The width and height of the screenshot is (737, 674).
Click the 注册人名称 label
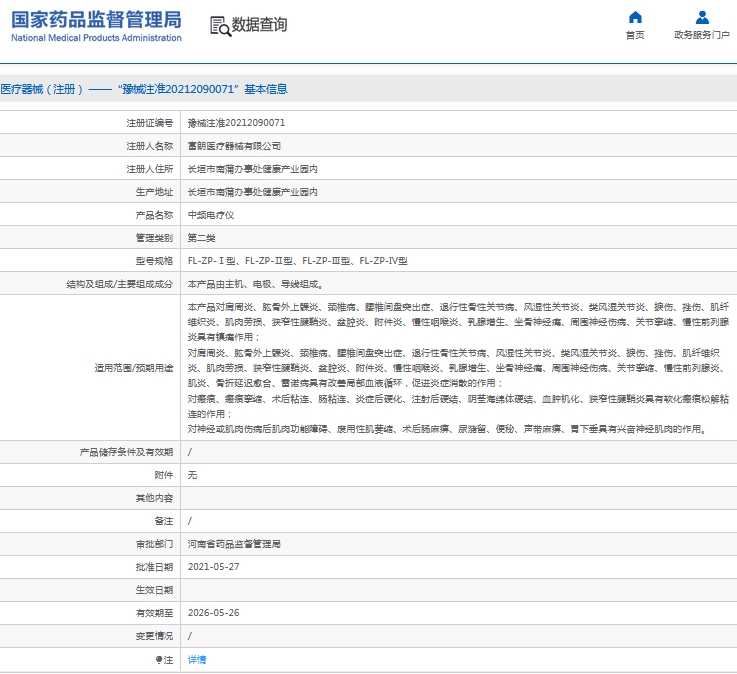click(x=149, y=146)
